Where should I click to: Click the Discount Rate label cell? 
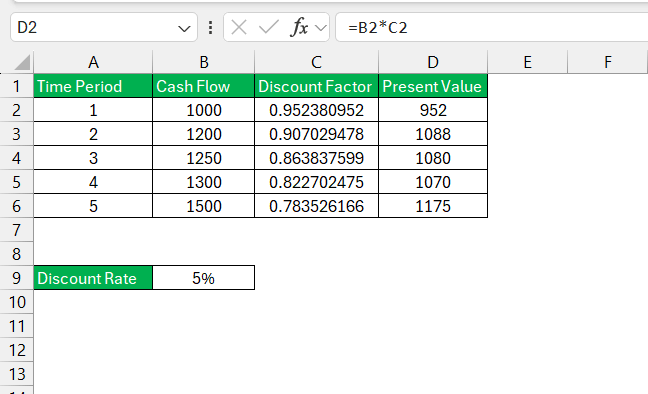(93, 278)
